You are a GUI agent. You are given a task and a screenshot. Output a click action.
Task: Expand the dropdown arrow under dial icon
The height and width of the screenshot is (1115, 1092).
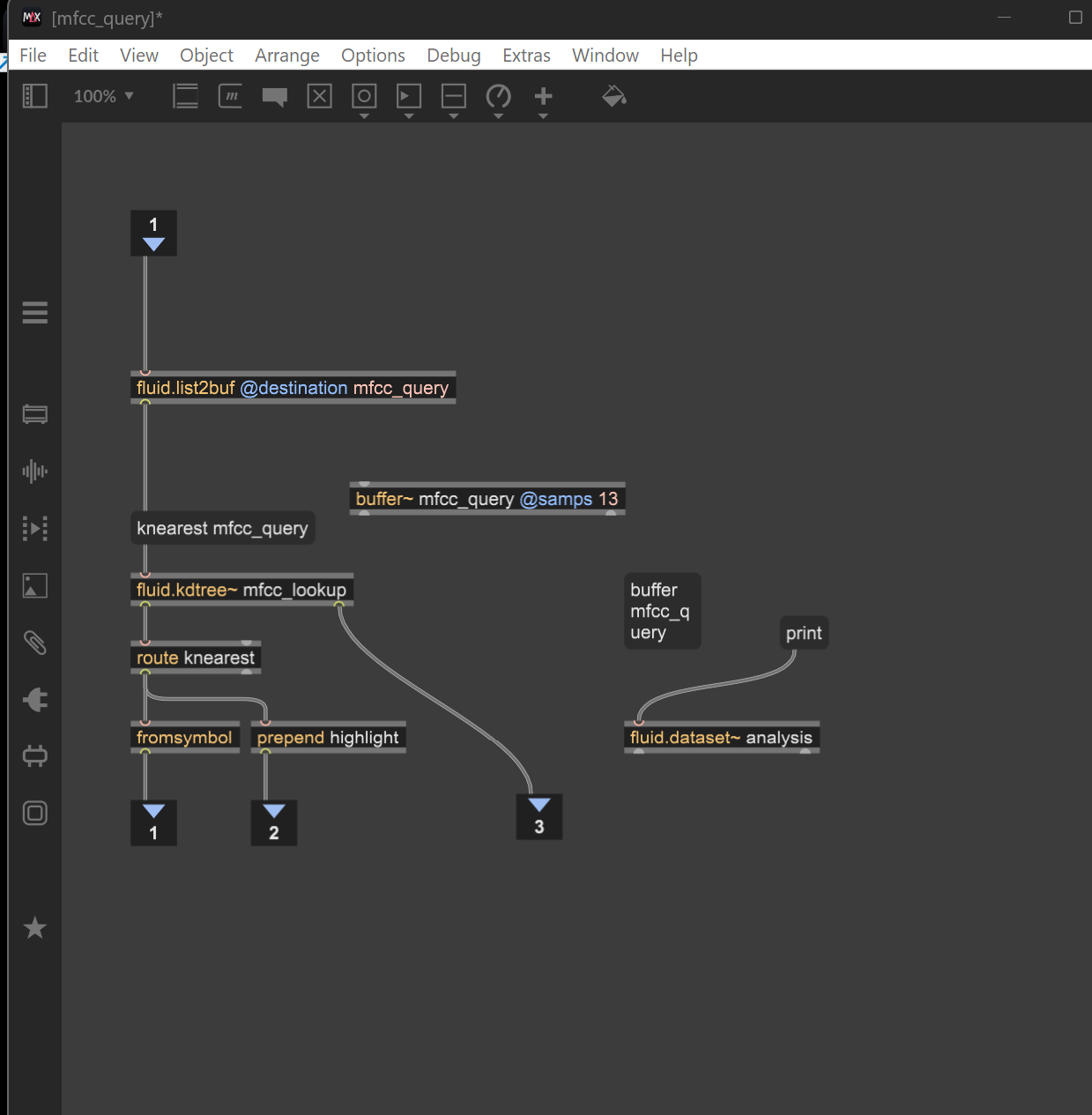coord(499,116)
